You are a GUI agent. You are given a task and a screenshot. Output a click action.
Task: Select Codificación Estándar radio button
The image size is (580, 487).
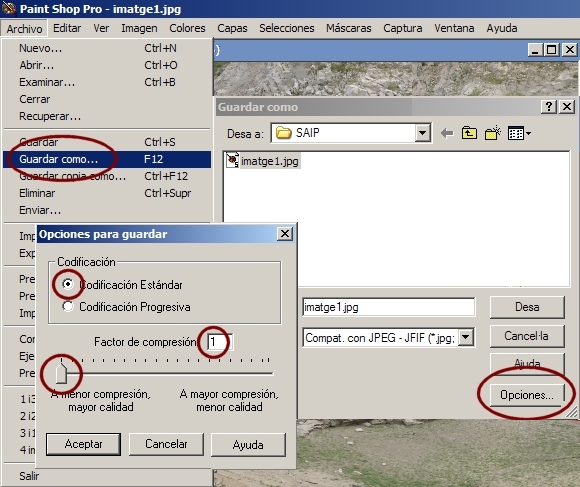[x=68, y=284]
